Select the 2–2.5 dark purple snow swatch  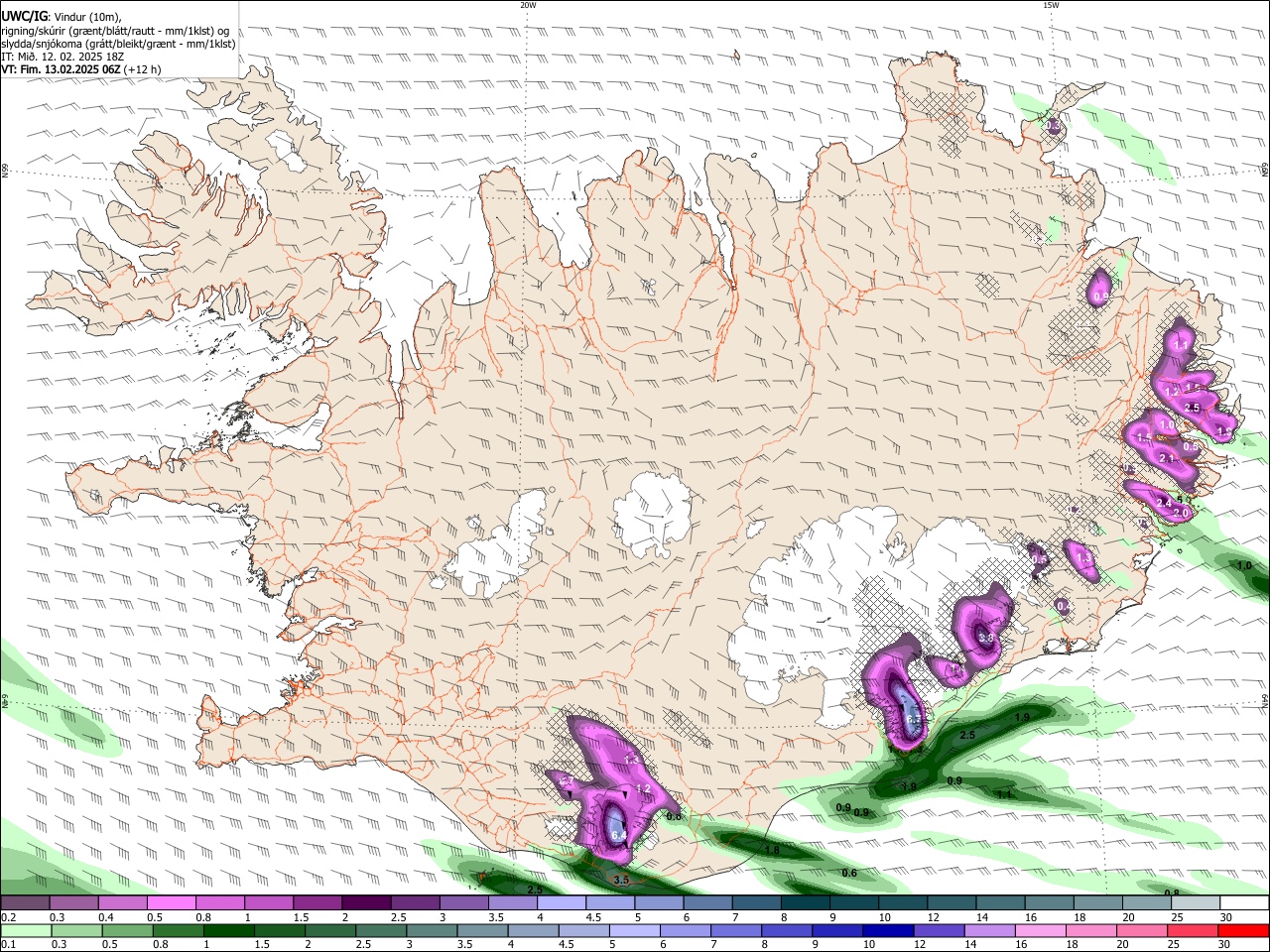(366, 903)
